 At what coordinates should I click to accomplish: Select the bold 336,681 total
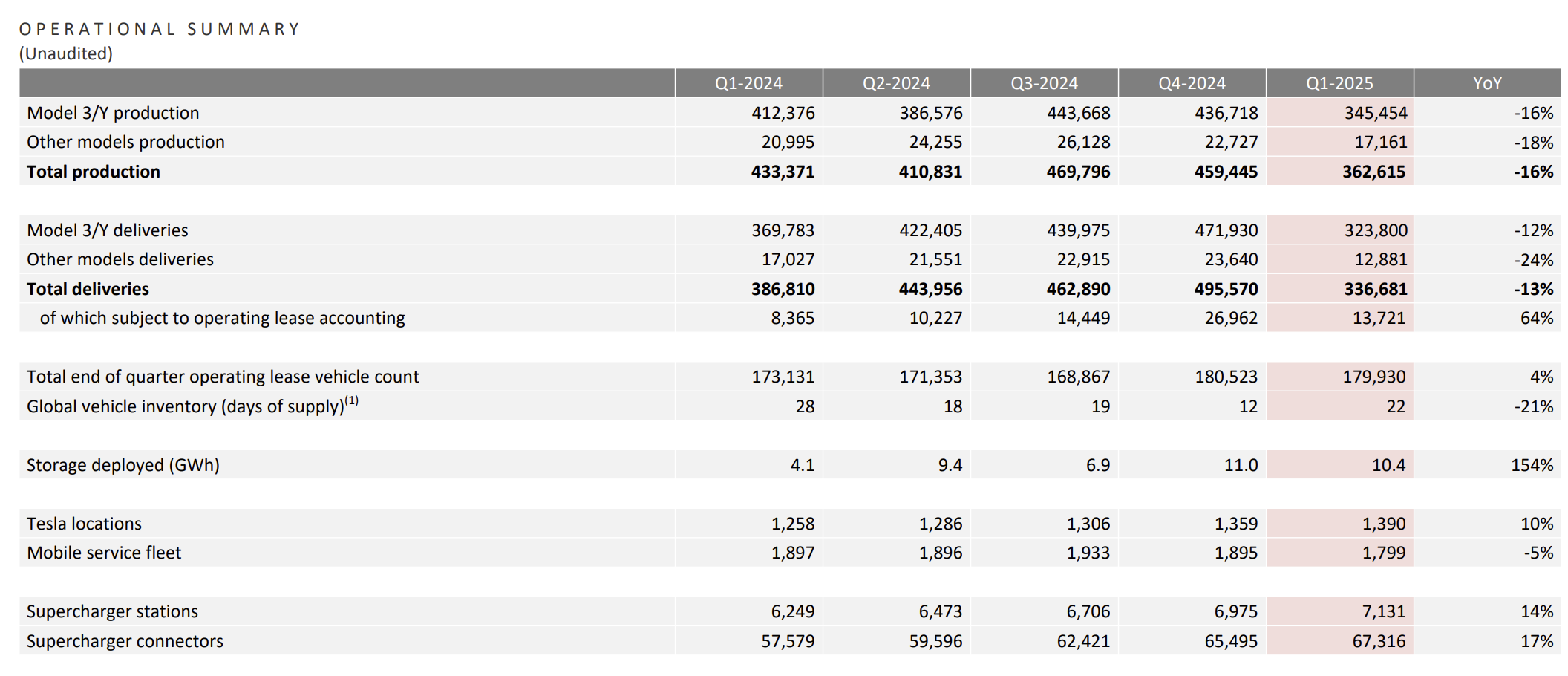[1375, 289]
